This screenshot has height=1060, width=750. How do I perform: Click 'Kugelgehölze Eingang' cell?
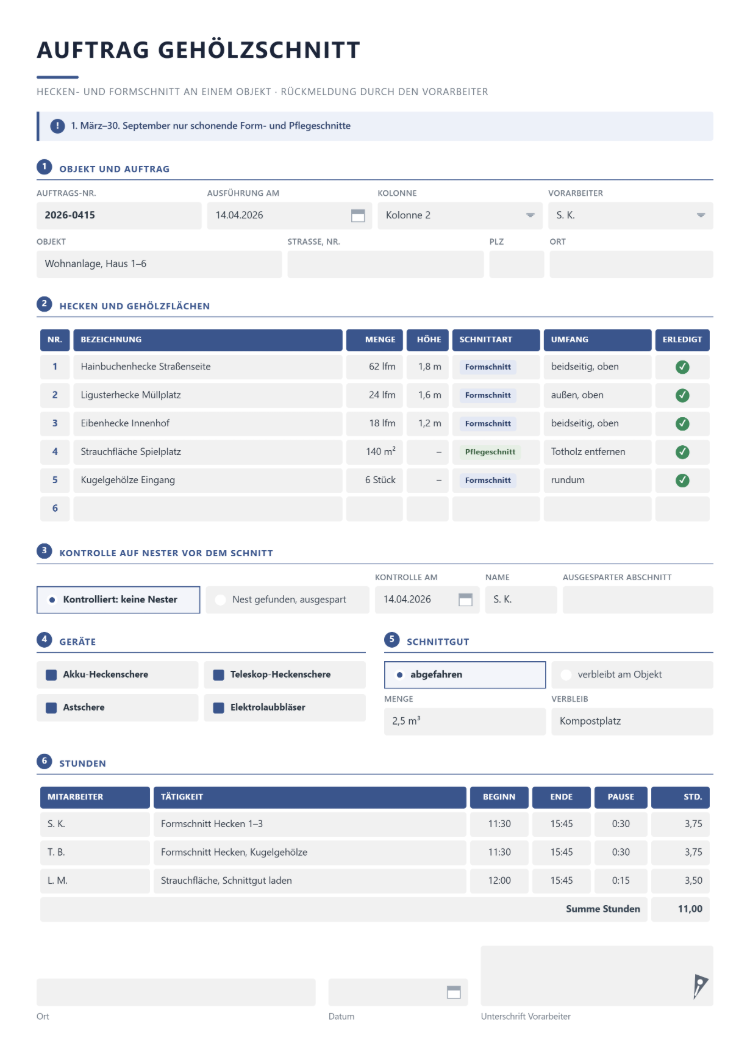tap(208, 481)
